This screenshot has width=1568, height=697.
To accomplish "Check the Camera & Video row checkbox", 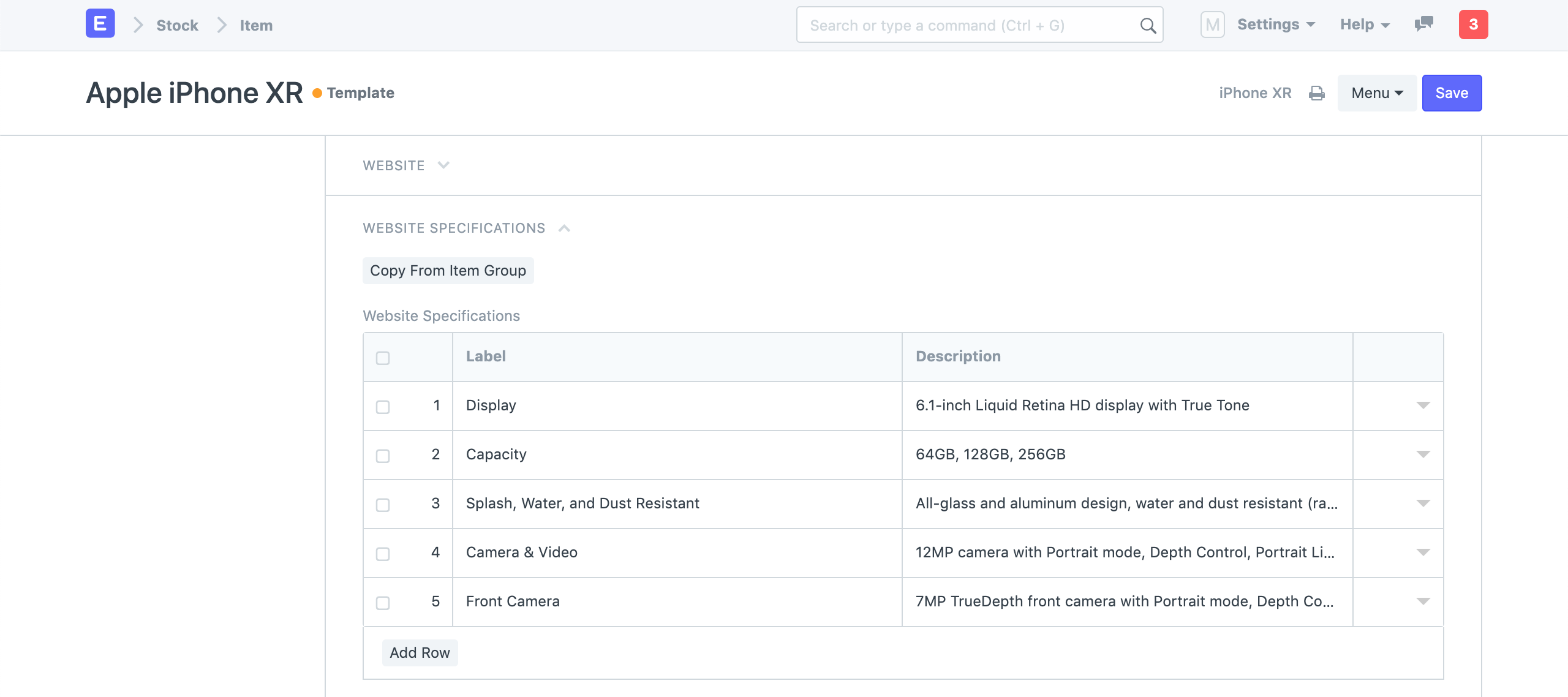I will (383, 554).
